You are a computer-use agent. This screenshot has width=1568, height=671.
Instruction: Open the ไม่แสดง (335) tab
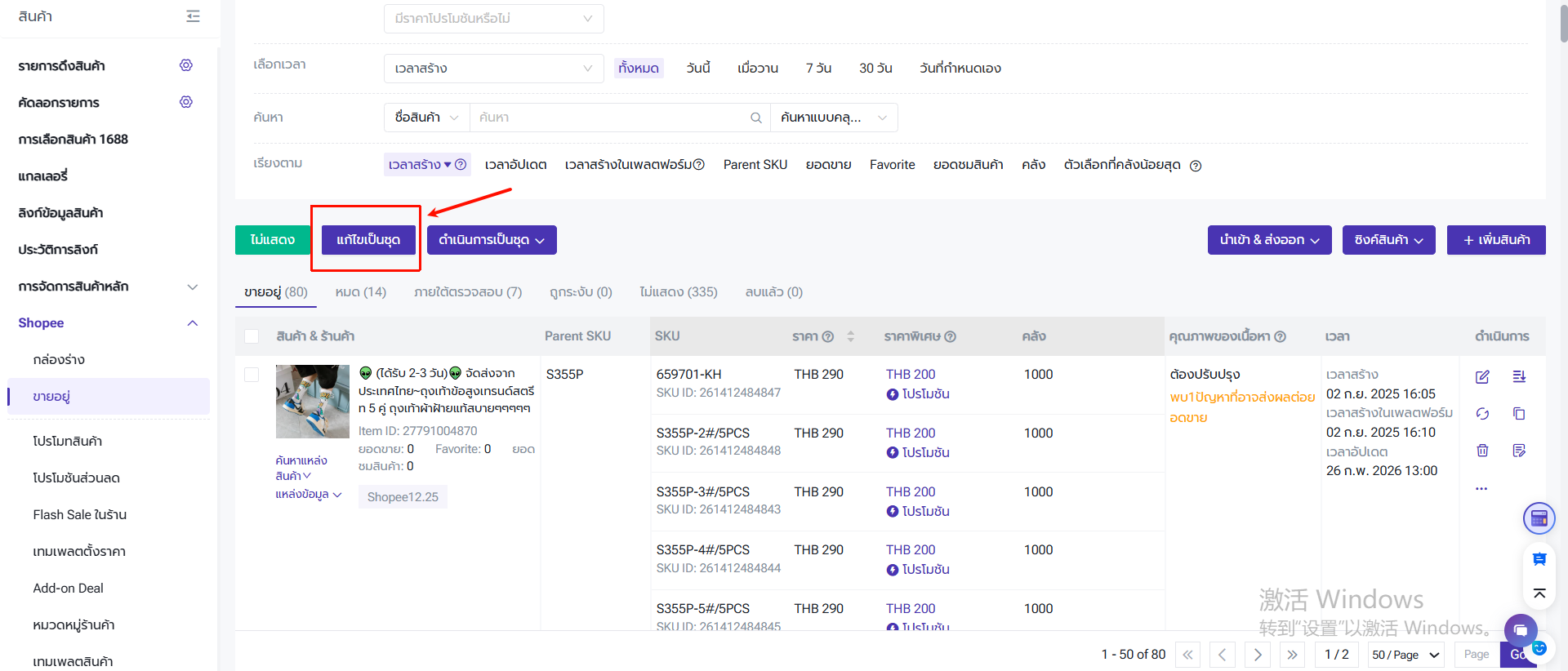coord(678,292)
